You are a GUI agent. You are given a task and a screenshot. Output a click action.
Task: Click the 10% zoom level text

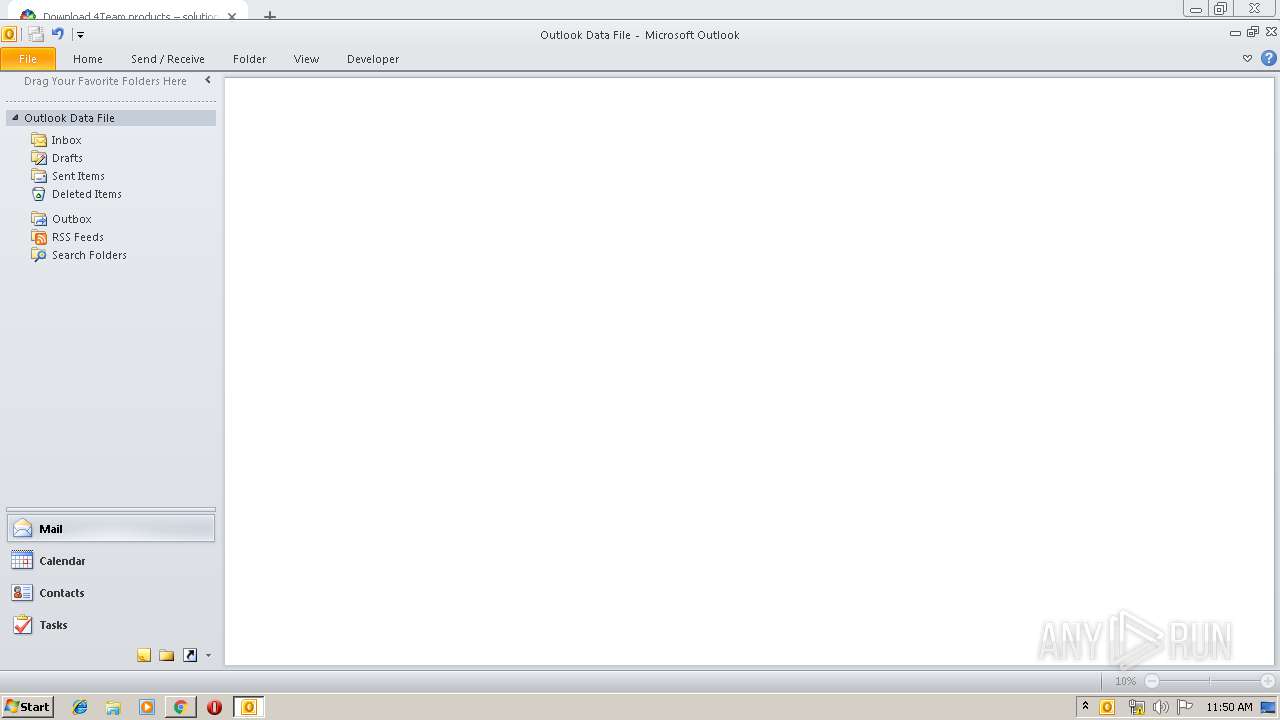point(1126,681)
